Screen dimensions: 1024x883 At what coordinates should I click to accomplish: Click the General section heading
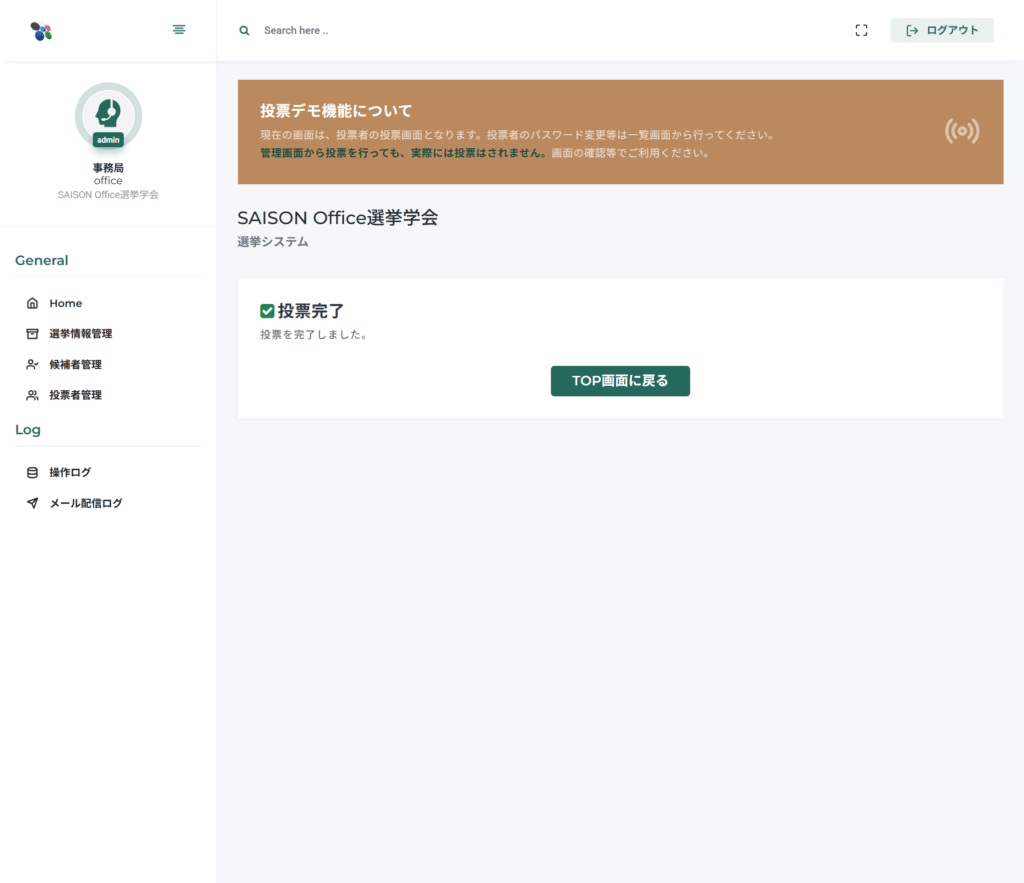tap(42, 260)
